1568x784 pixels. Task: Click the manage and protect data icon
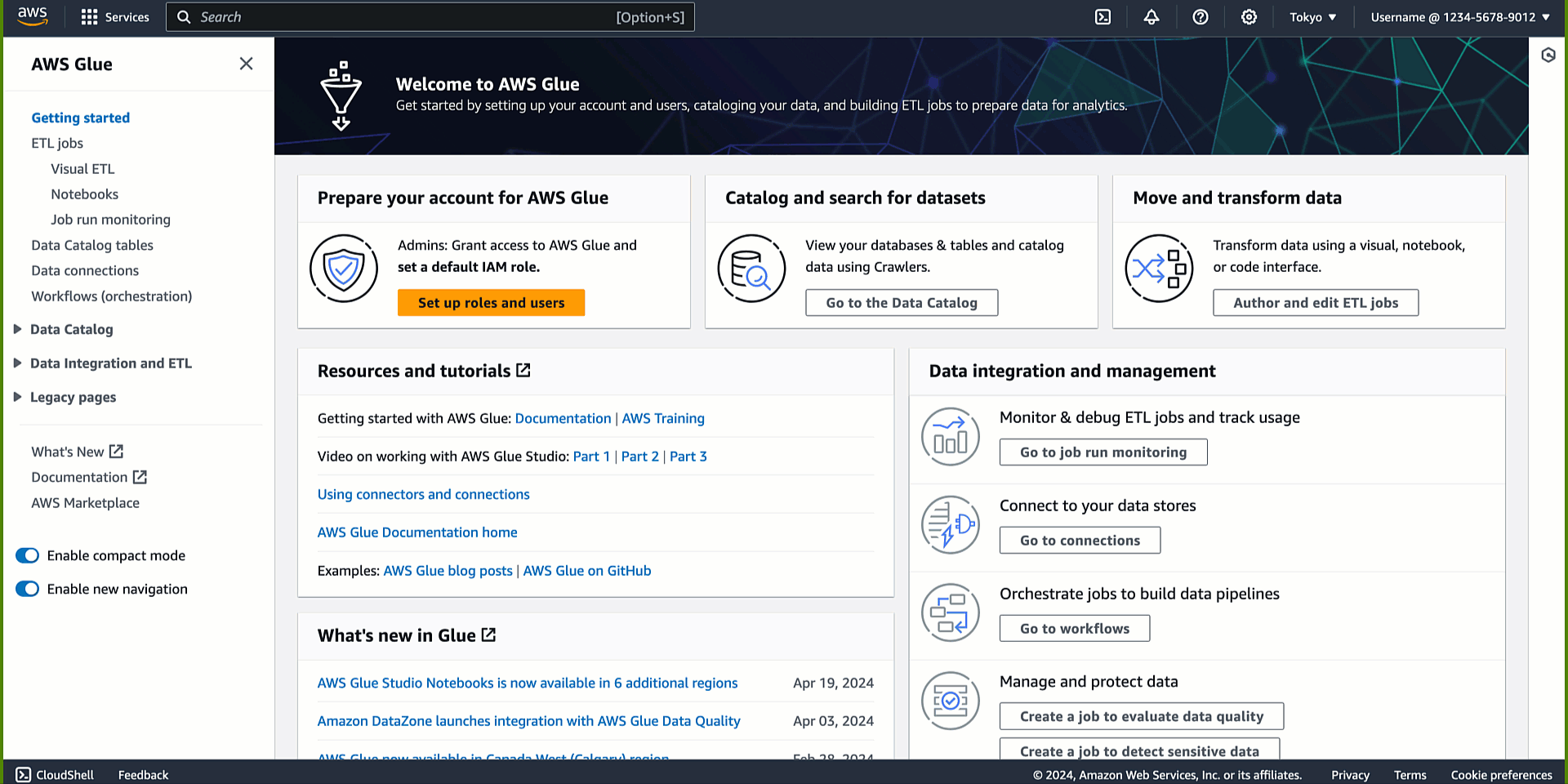click(x=951, y=701)
